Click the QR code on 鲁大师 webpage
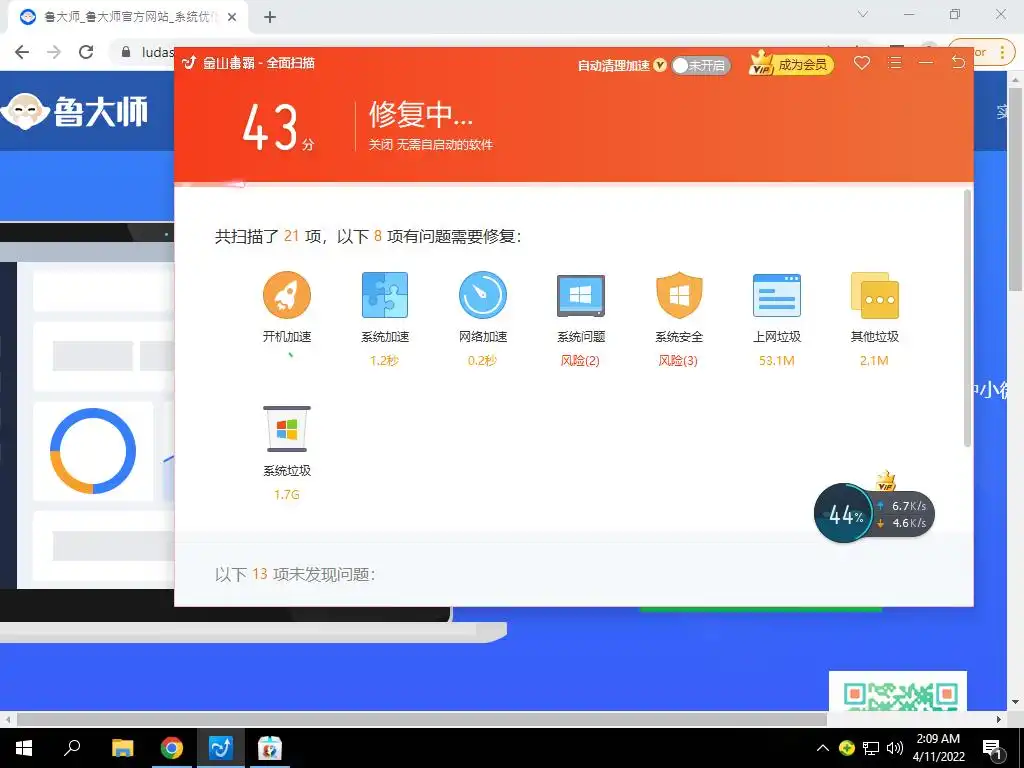This screenshot has height=768, width=1024. (x=898, y=692)
